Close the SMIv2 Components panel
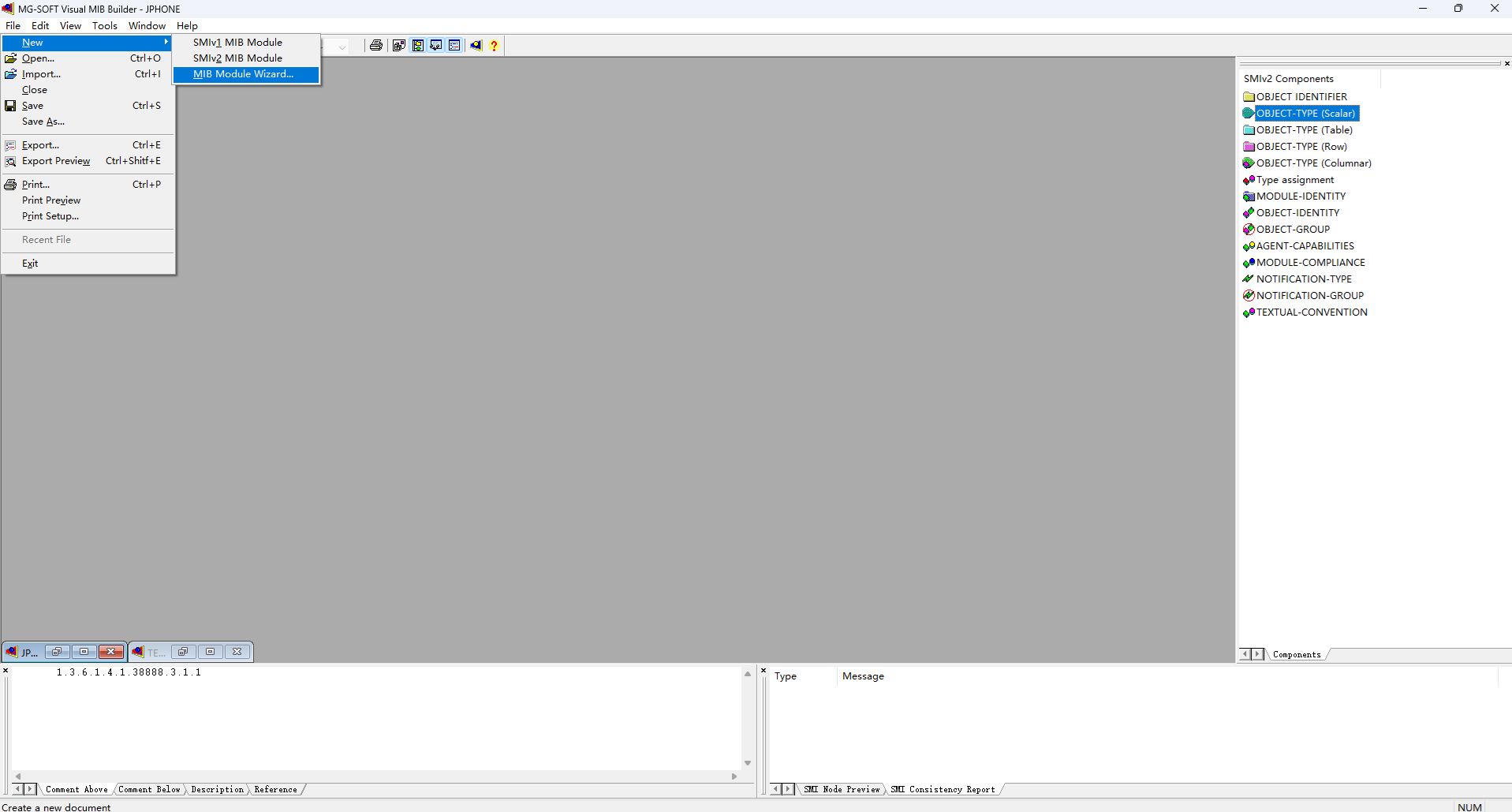 click(x=1507, y=63)
